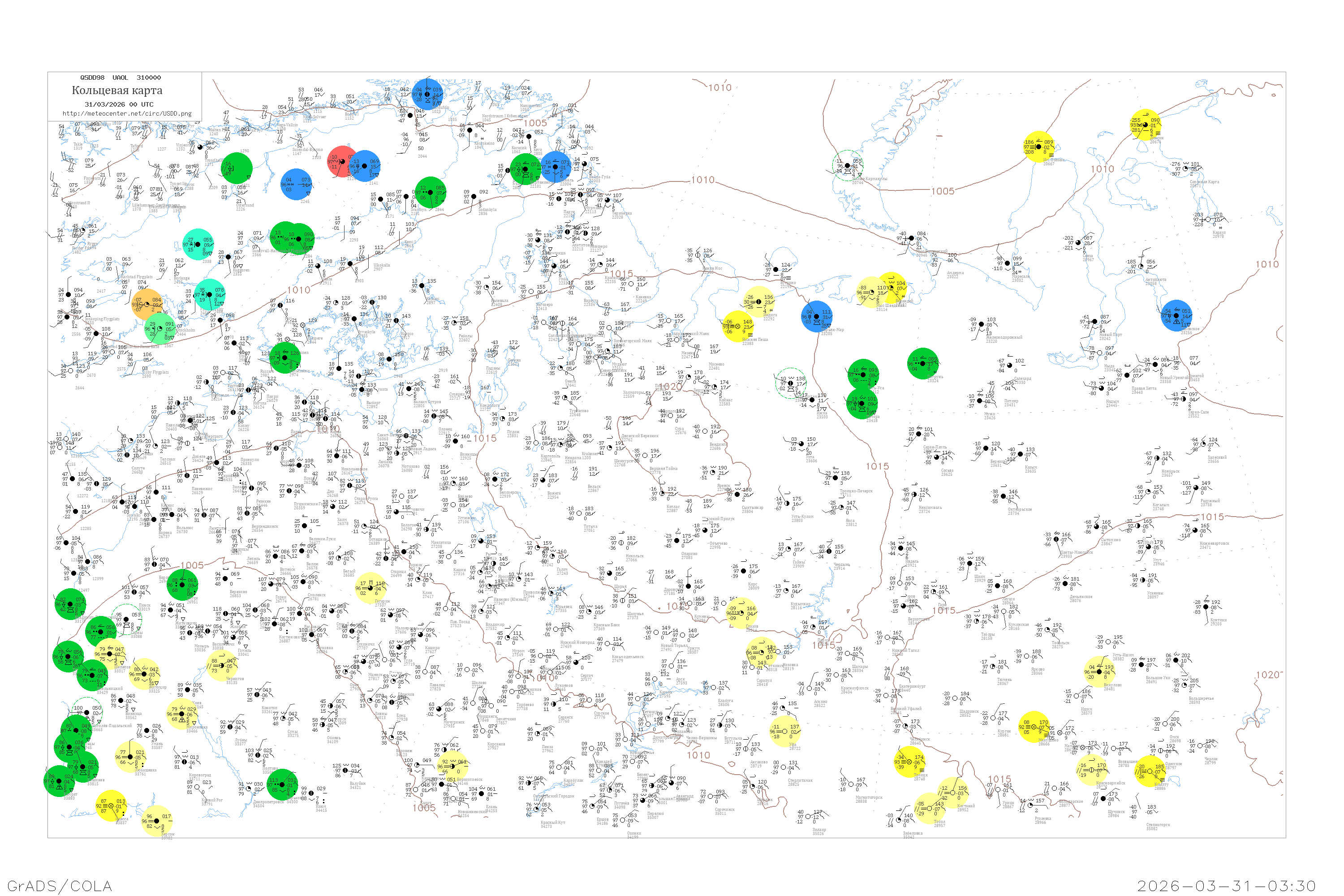Click the 31/03/2026 00 UTC date label
The width and height of the screenshot is (1344, 896).
(x=119, y=104)
